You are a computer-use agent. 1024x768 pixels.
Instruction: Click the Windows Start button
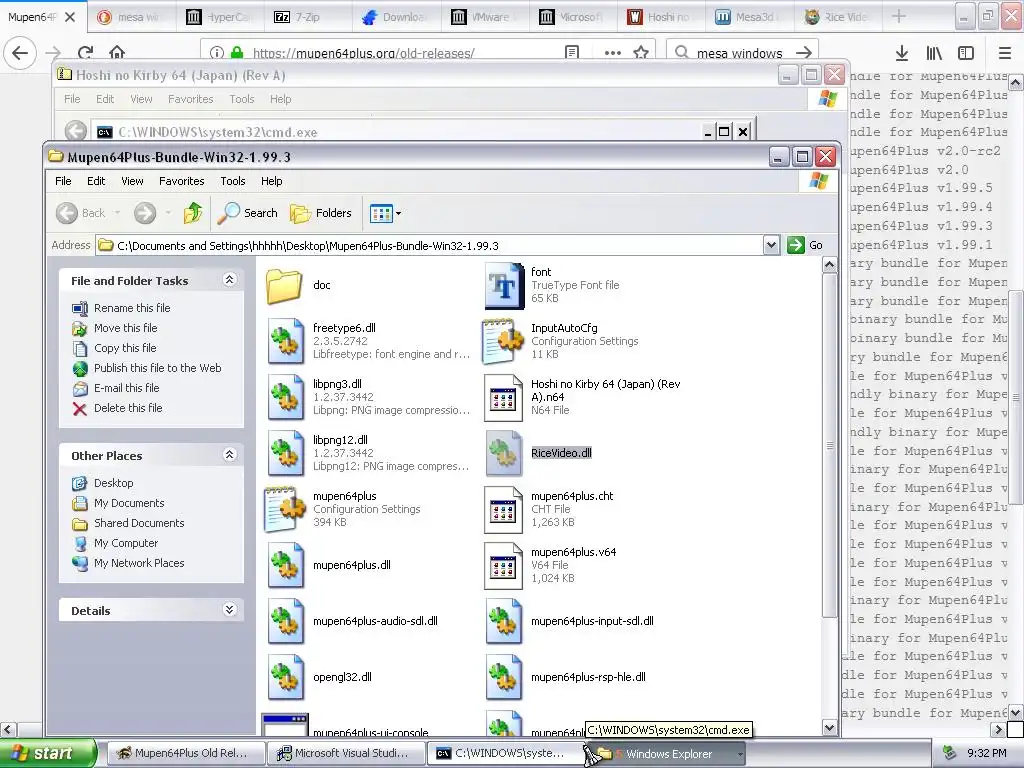(48, 753)
